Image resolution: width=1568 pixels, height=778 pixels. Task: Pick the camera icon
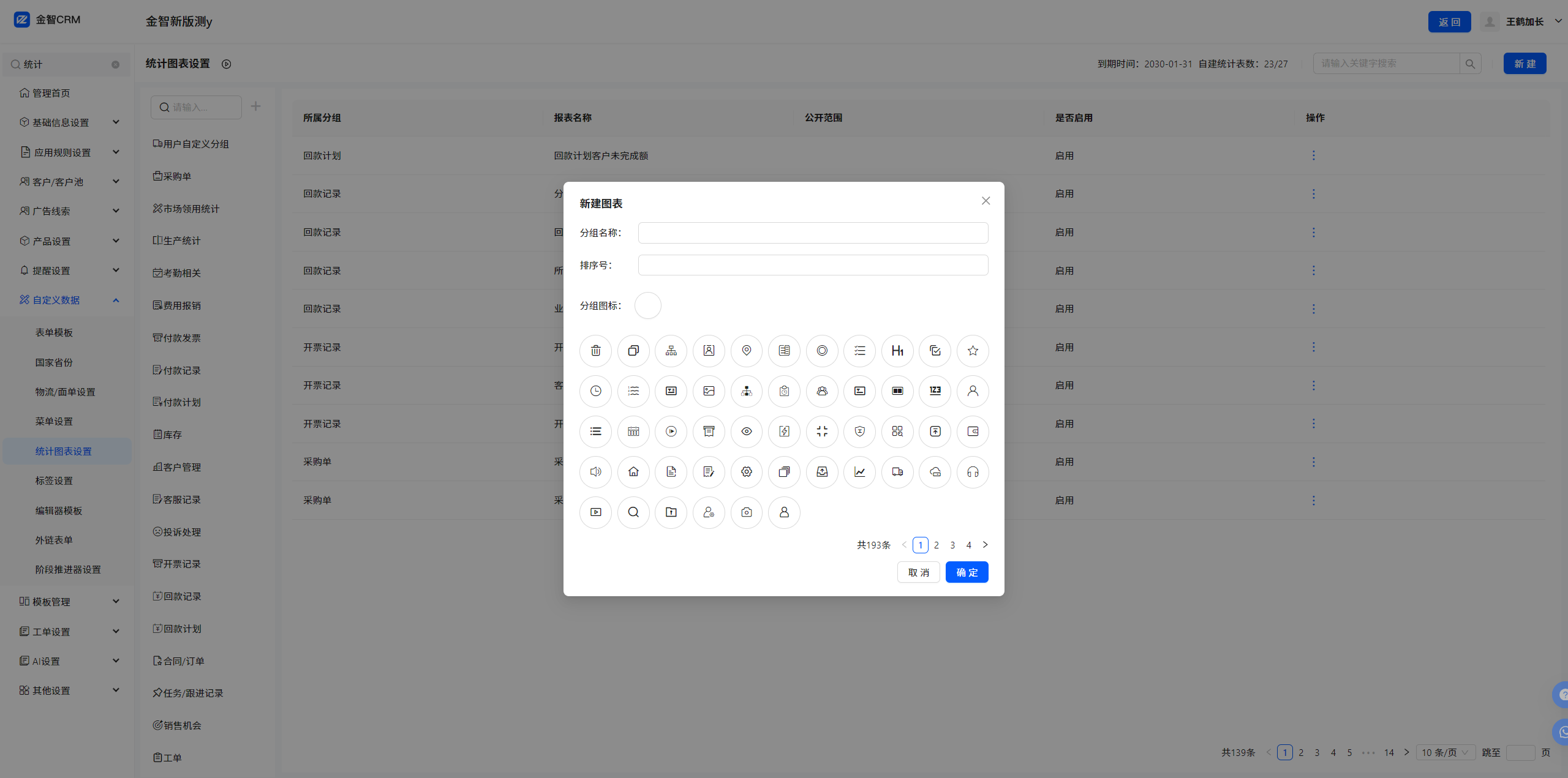(x=746, y=512)
